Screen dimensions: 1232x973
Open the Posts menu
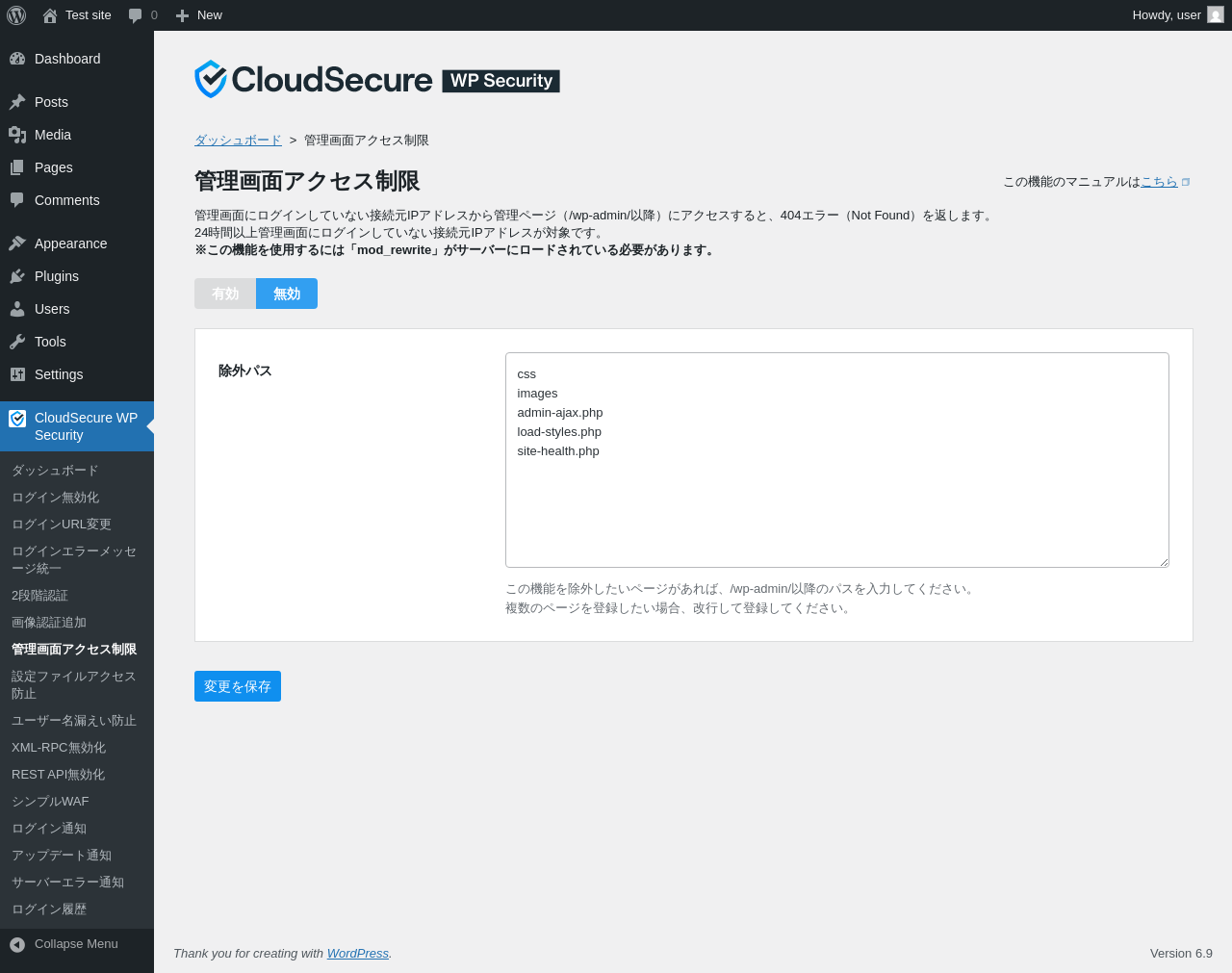pos(77,102)
